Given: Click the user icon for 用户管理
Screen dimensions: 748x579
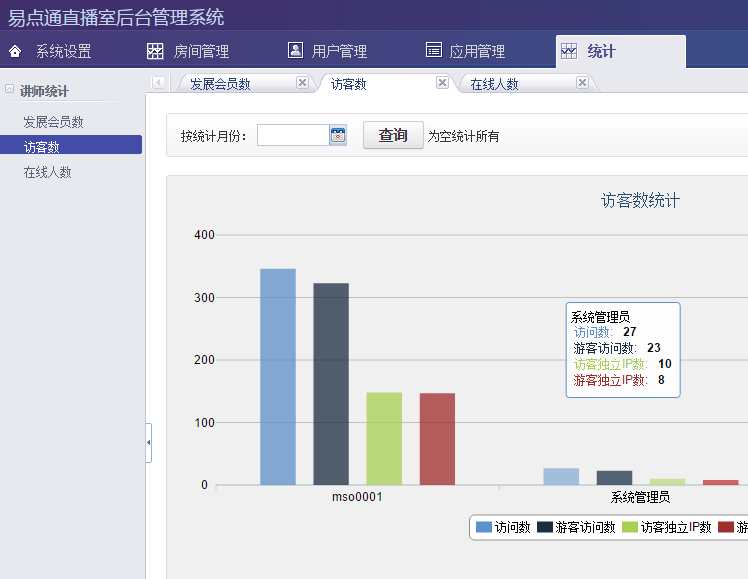Looking at the screenshot, I should tap(295, 50).
